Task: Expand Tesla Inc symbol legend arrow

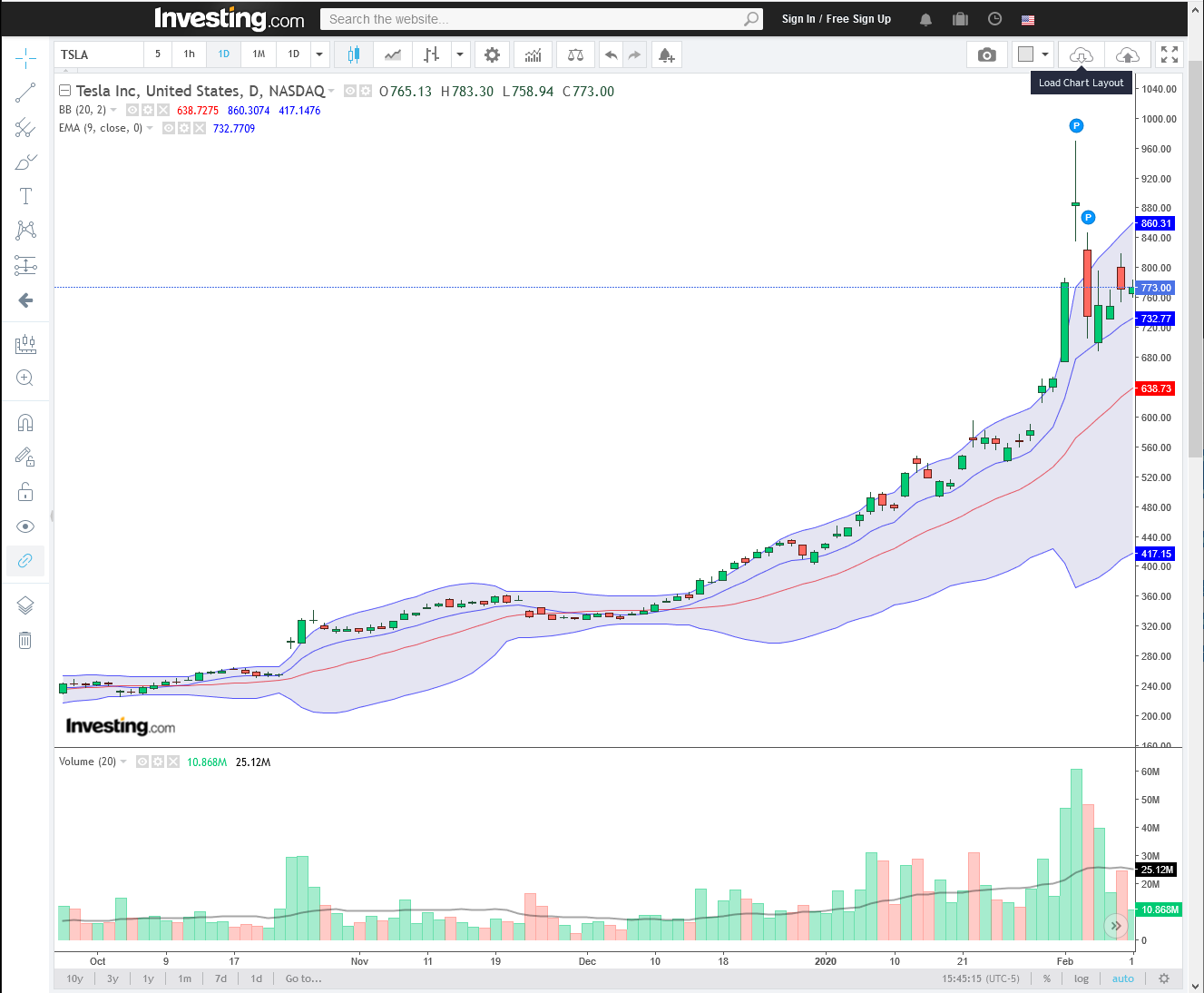Action: tap(331, 91)
